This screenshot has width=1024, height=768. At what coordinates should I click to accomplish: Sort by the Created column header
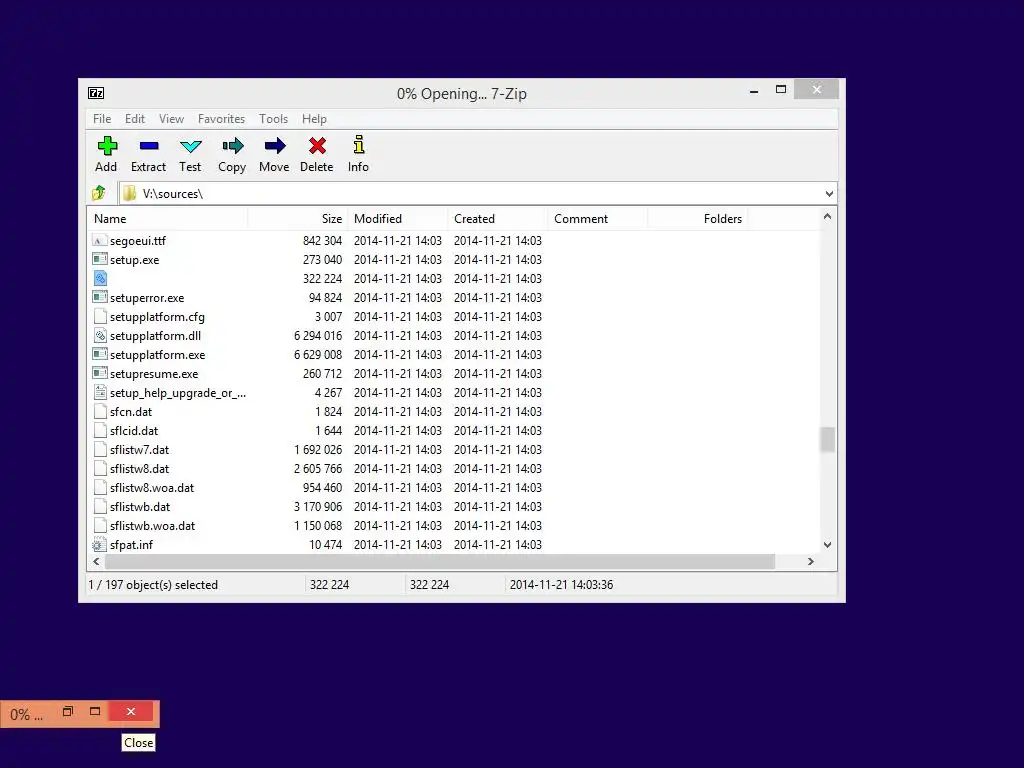[x=498, y=219]
